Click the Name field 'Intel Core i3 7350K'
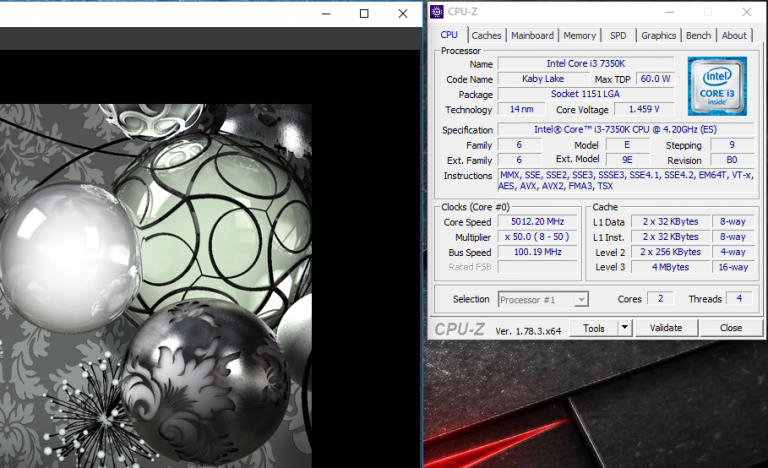The width and height of the screenshot is (768, 468). coord(586,64)
